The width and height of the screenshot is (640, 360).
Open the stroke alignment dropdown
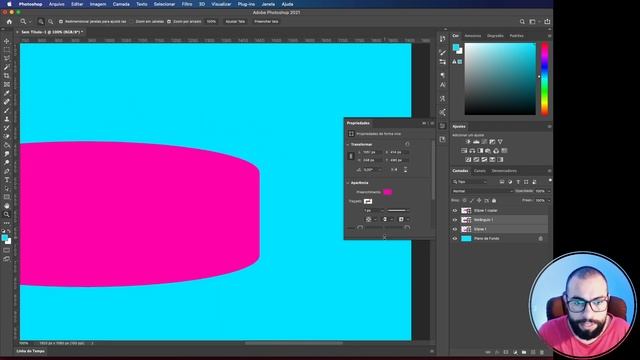[x=371, y=220]
